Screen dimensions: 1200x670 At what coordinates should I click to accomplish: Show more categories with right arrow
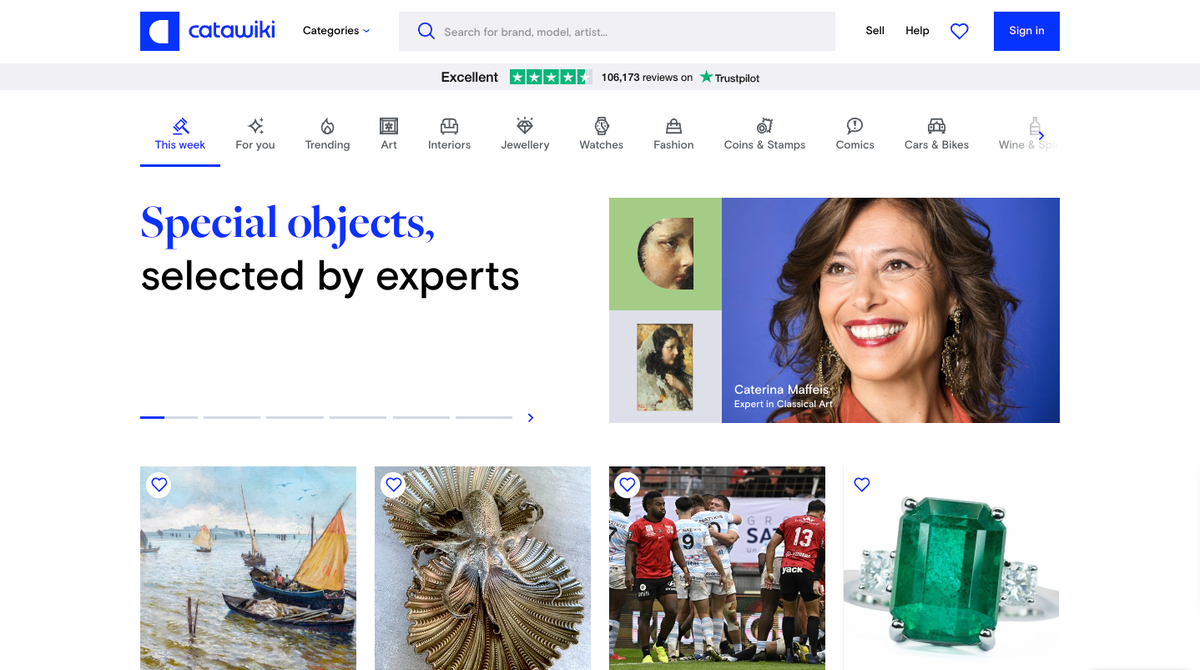coord(1041,136)
